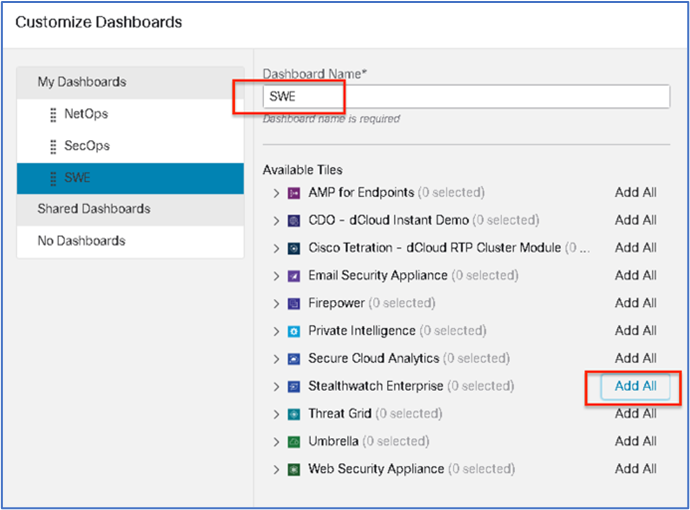Click the Stealthwatch Enterprise label
690x510 pixels.
click(375, 386)
